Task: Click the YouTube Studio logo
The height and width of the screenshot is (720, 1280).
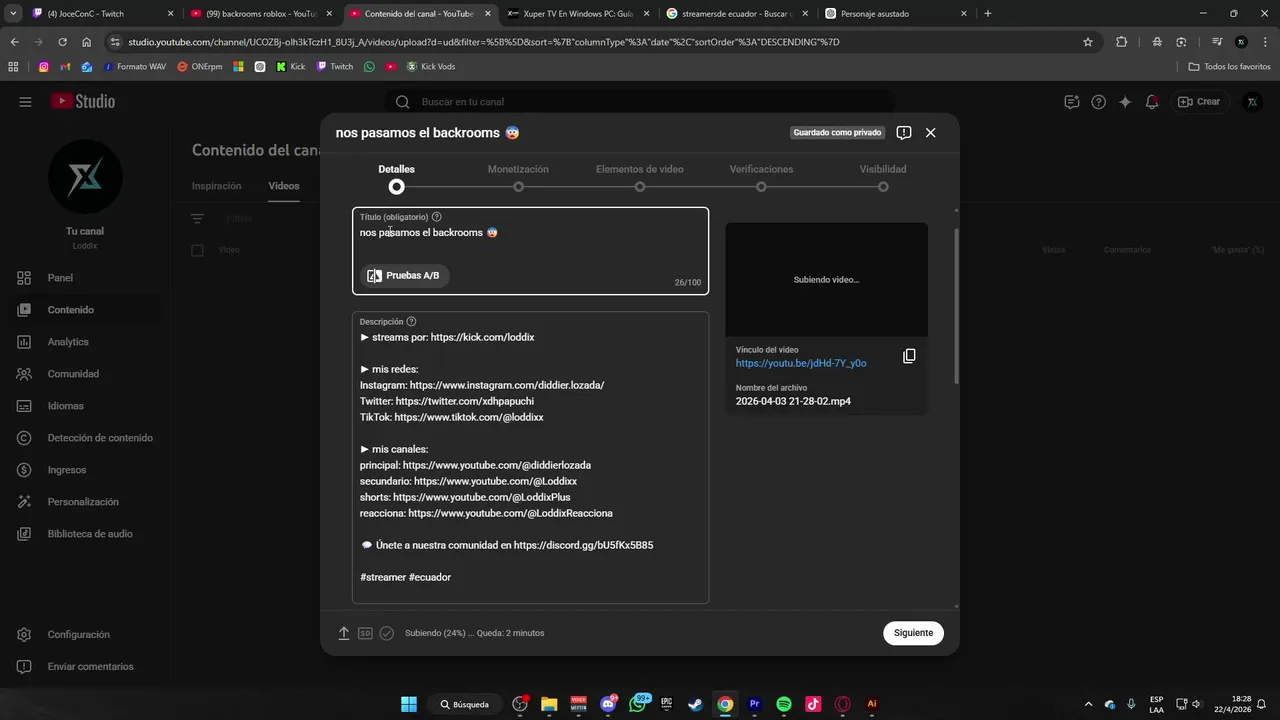Action: (x=83, y=102)
